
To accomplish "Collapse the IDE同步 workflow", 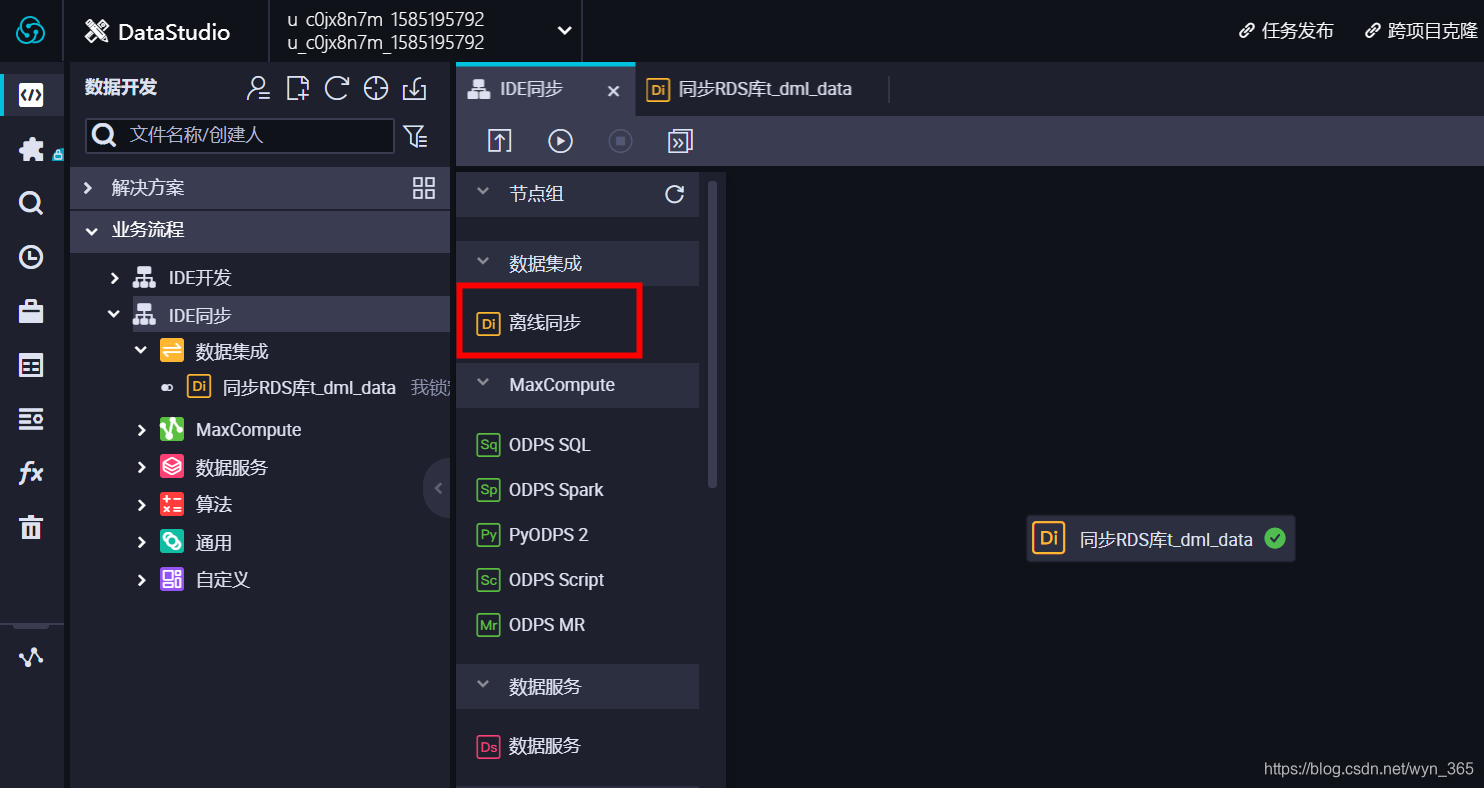I will [114, 315].
